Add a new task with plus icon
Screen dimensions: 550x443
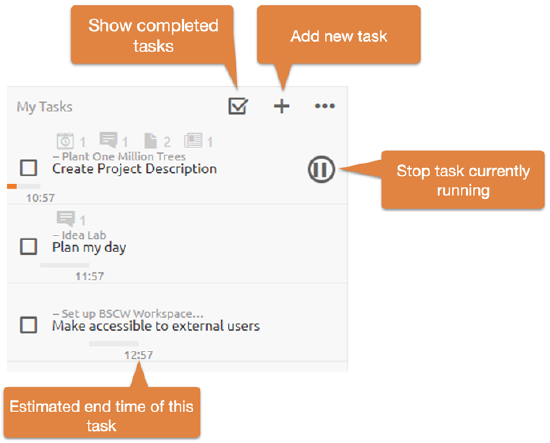282,106
